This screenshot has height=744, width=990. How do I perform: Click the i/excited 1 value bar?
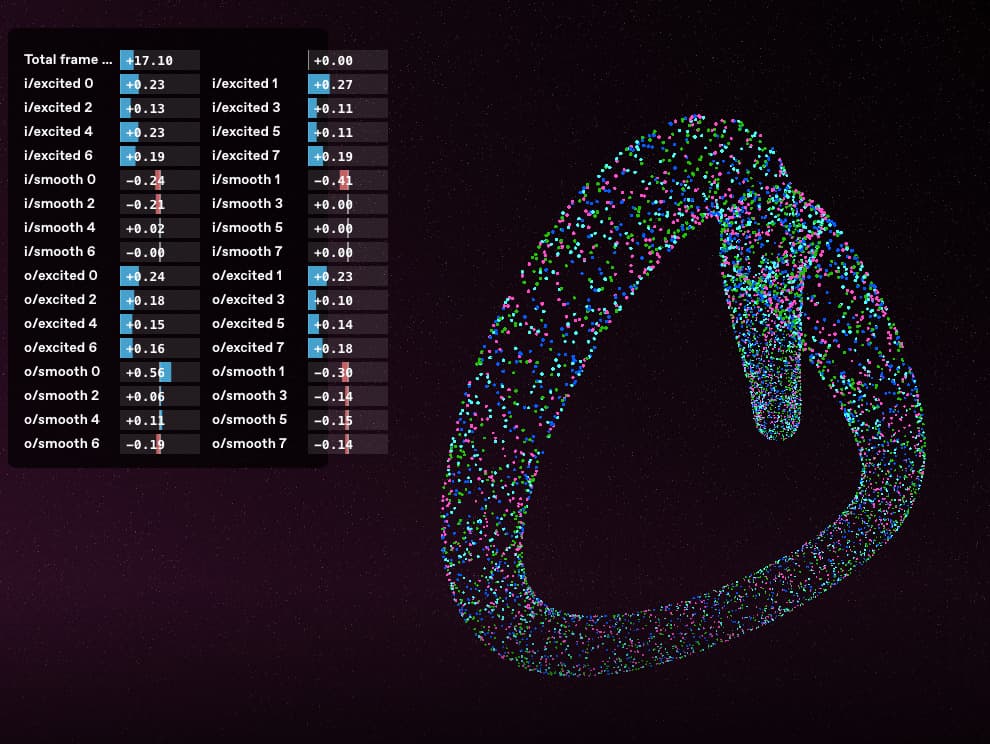[x=347, y=85]
